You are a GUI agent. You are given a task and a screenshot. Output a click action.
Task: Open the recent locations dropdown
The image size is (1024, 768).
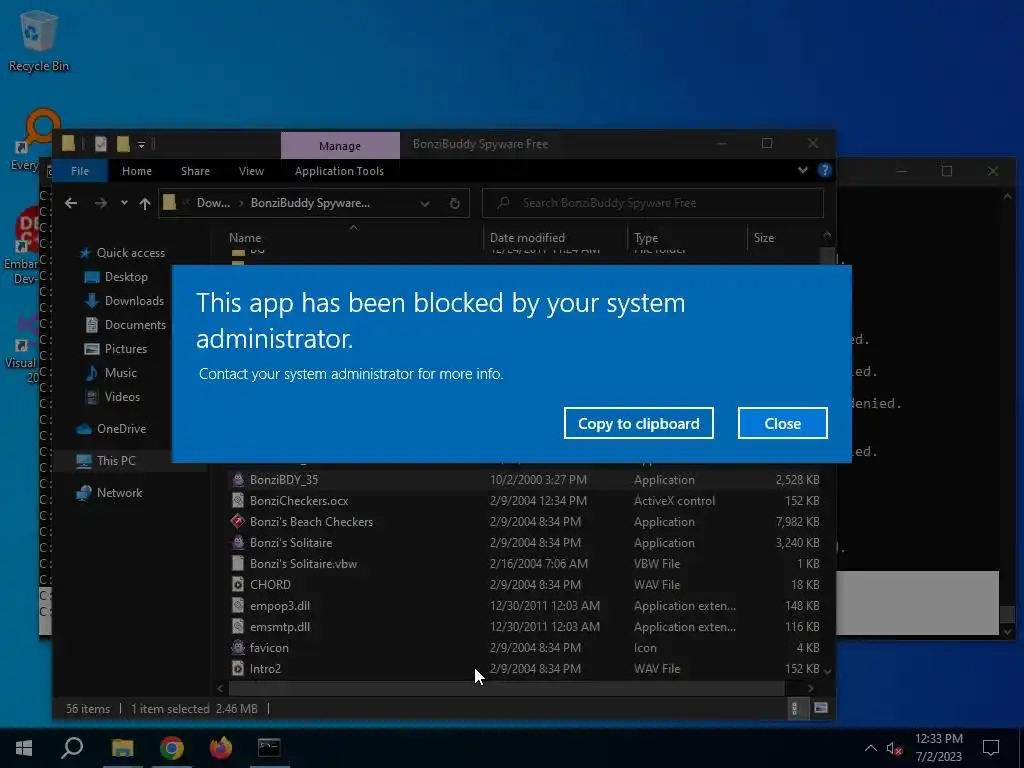[124, 203]
